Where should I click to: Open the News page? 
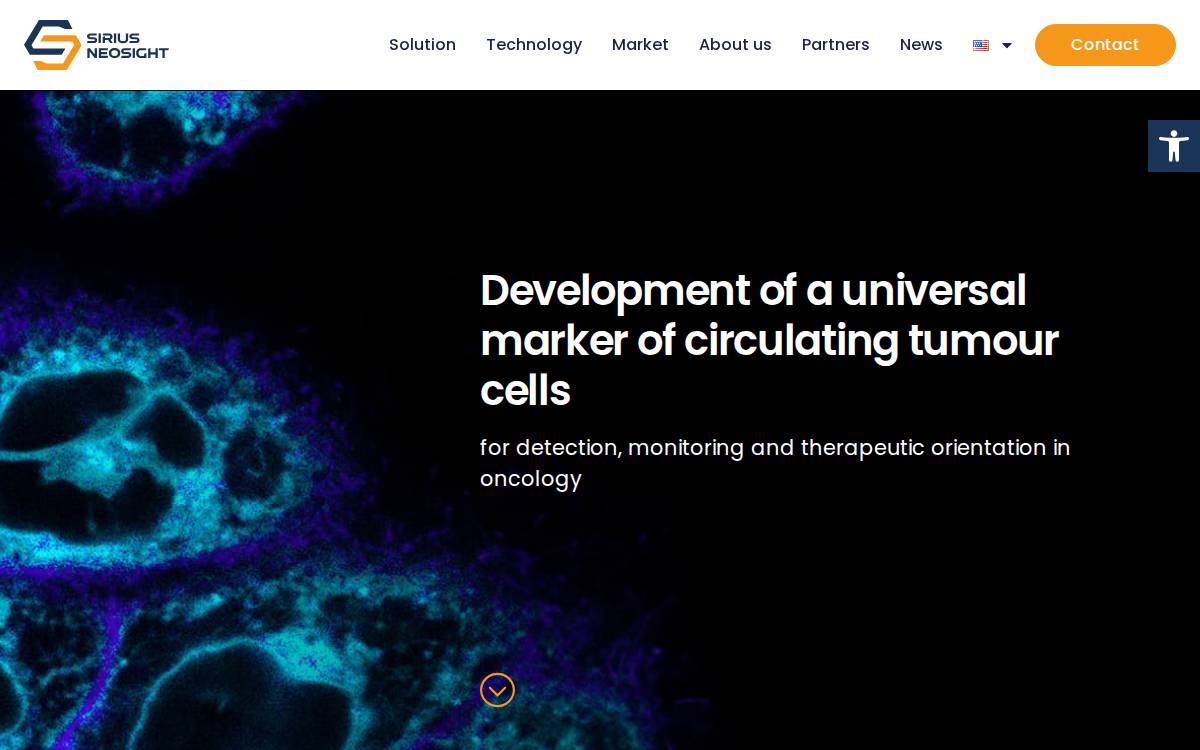tap(921, 45)
